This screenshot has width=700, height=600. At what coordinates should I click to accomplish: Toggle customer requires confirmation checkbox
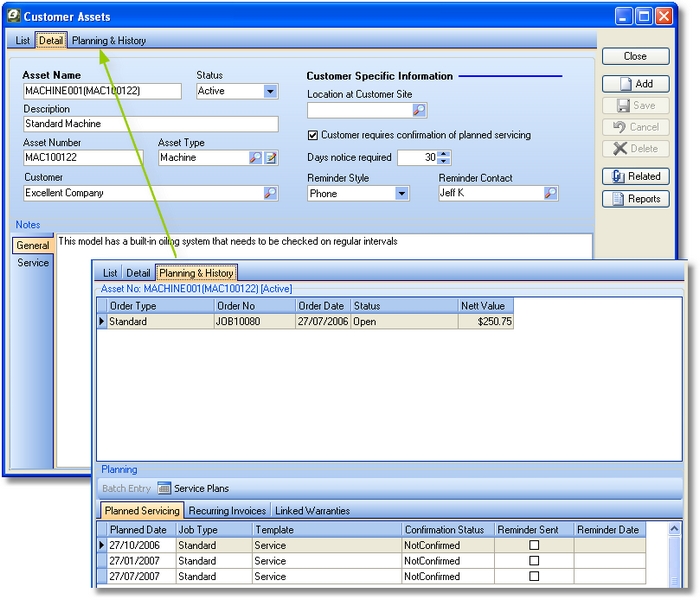pos(313,135)
